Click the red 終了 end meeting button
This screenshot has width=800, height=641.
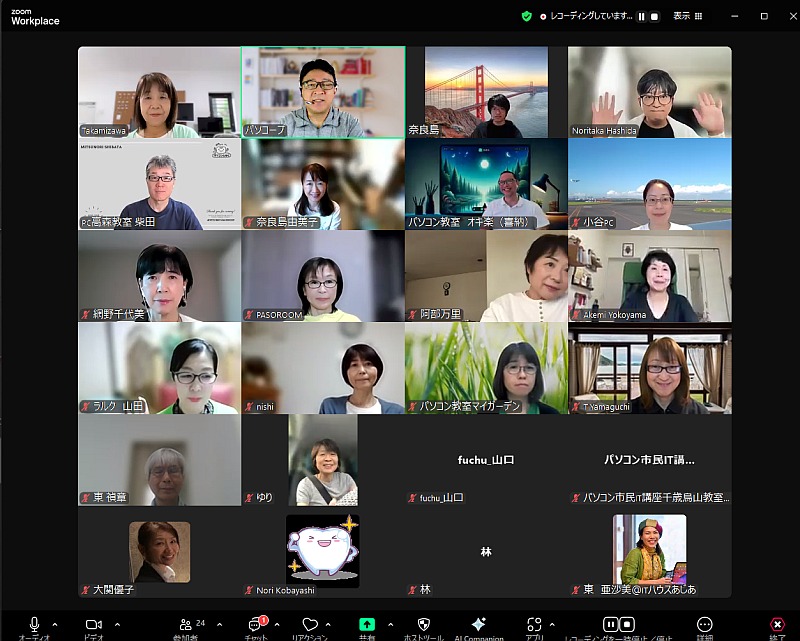[777, 625]
